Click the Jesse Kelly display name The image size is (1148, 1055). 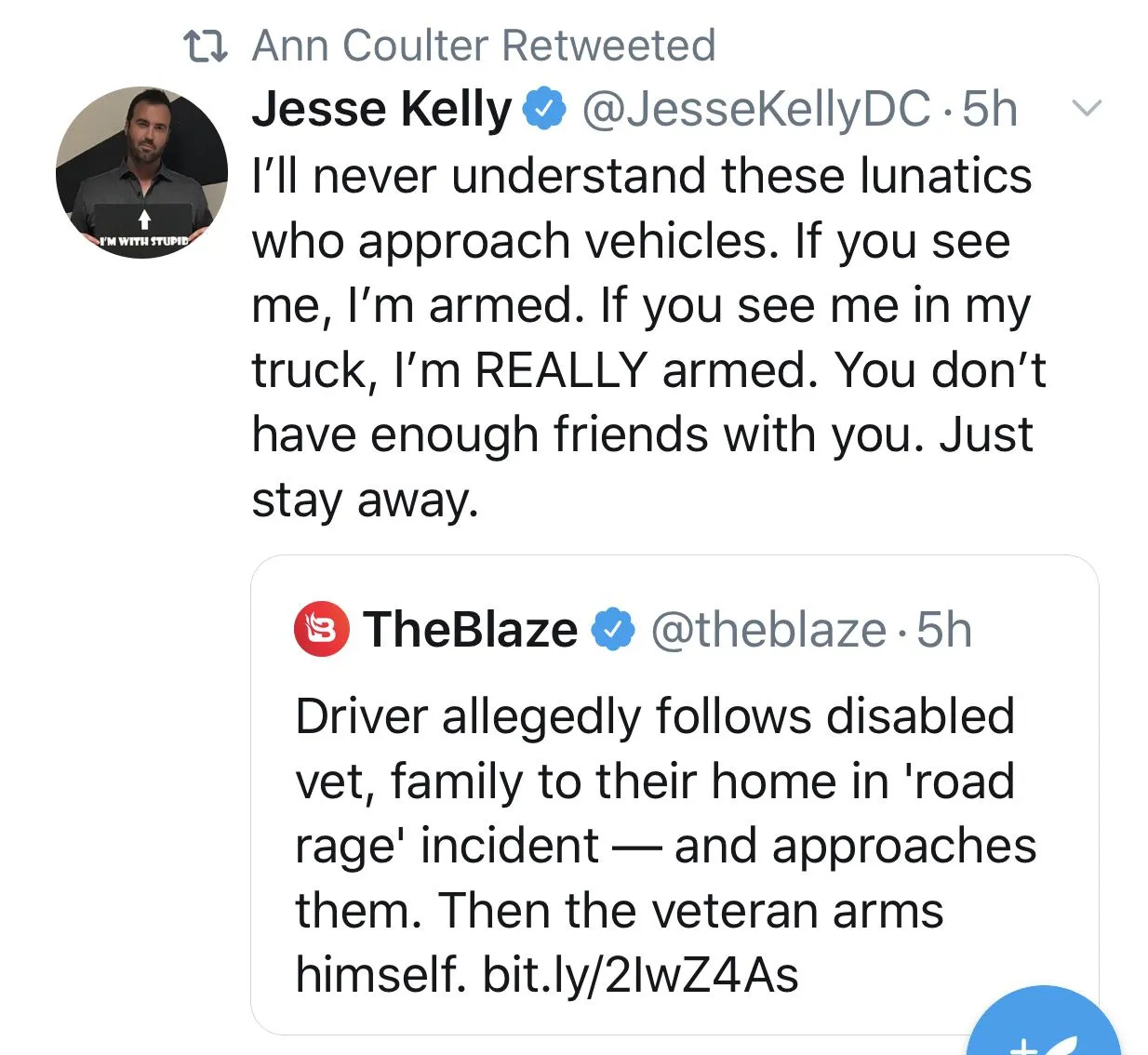pyautogui.click(x=381, y=109)
